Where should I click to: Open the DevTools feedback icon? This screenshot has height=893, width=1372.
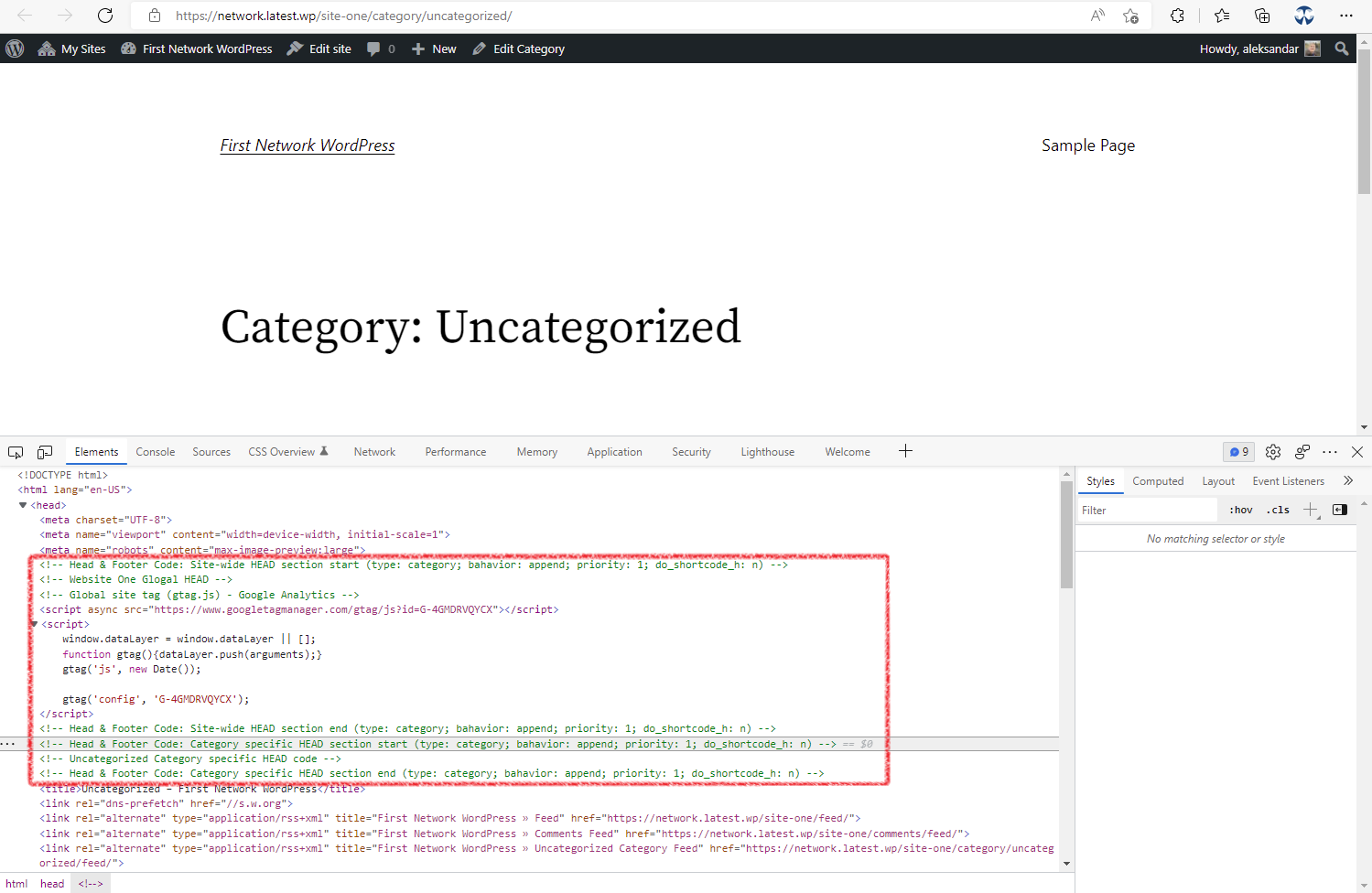(x=1302, y=452)
